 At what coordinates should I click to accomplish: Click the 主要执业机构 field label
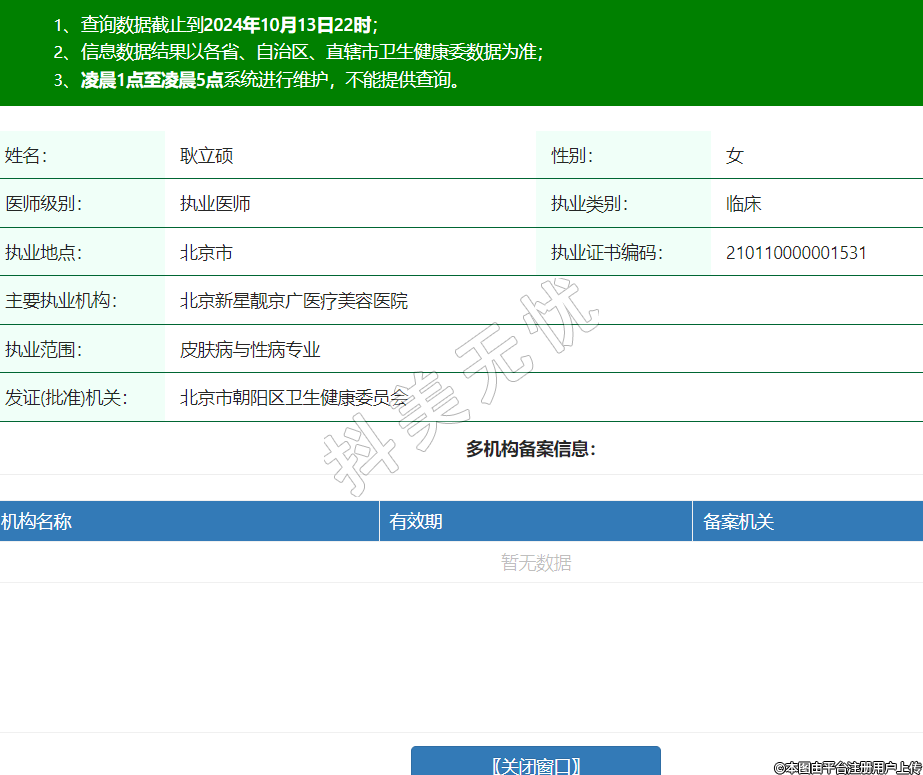tap(61, 301)
